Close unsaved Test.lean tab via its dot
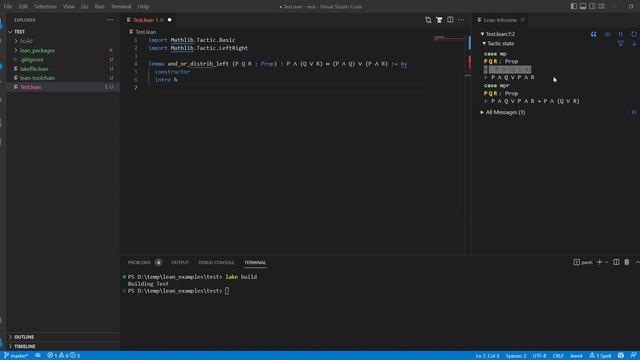The height and width of the screenshot is (360, 640). click(x=169, y=20)
